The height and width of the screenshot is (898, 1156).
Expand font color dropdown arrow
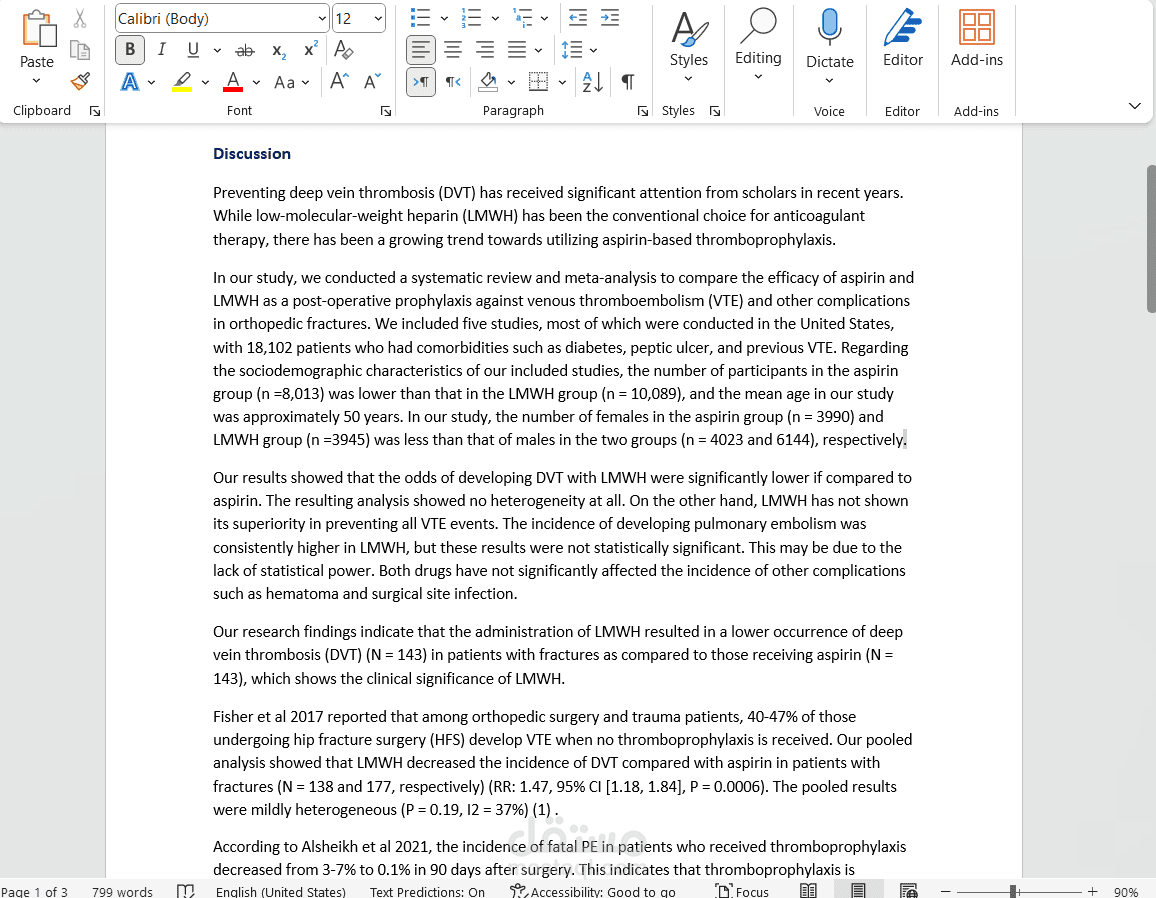pyautogui.click(x=256, y=83)
